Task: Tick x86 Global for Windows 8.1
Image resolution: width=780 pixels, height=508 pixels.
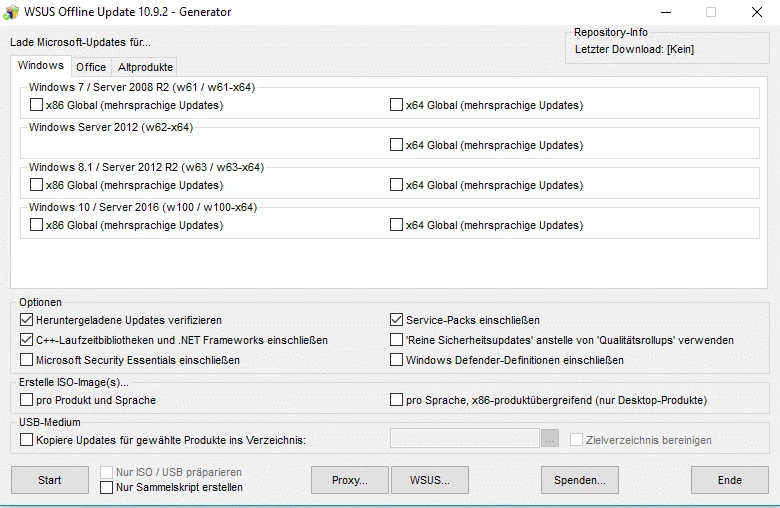Action: (x=37, y=185)
